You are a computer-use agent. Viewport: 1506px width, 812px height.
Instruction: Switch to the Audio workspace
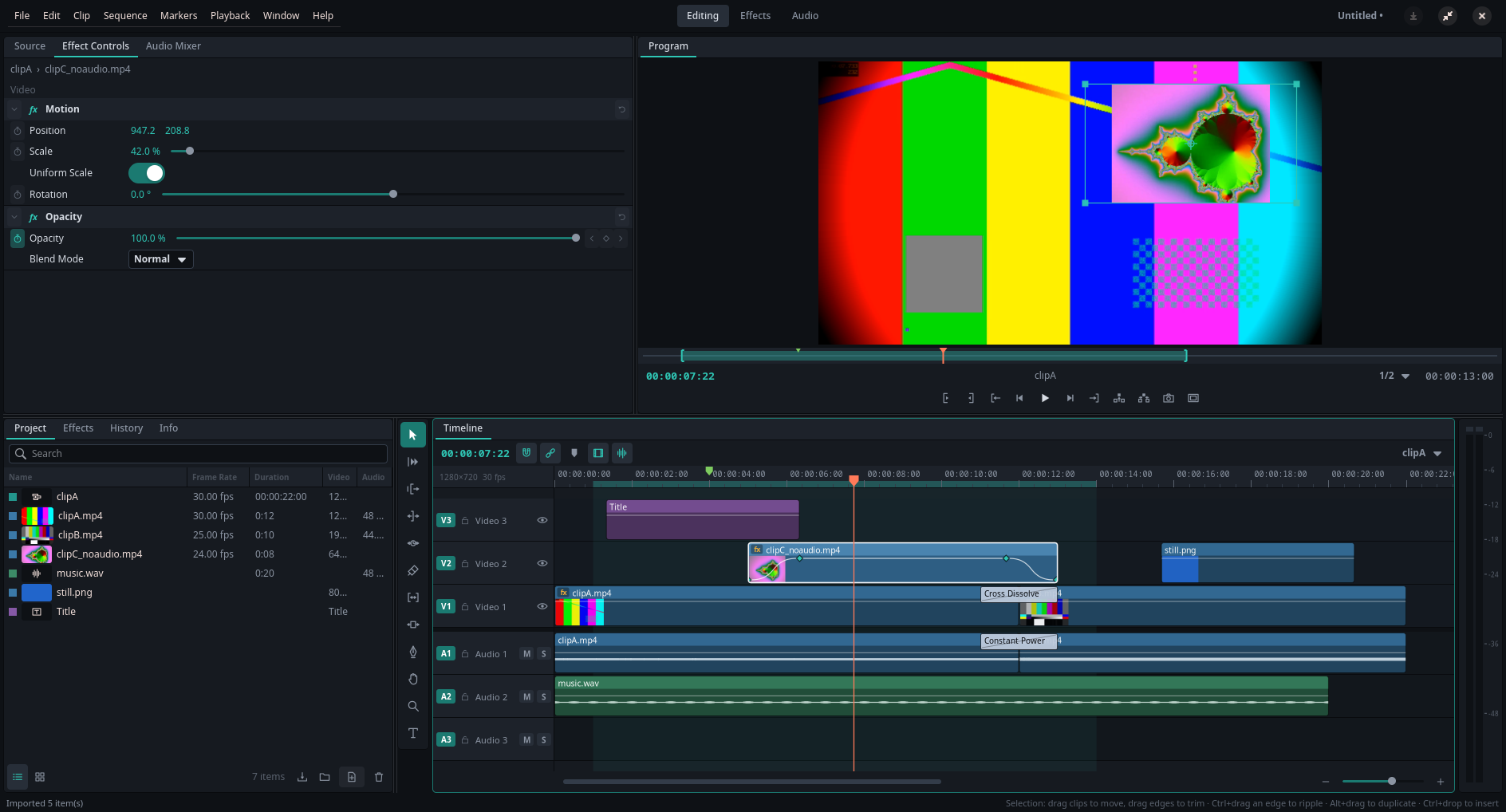805,15
